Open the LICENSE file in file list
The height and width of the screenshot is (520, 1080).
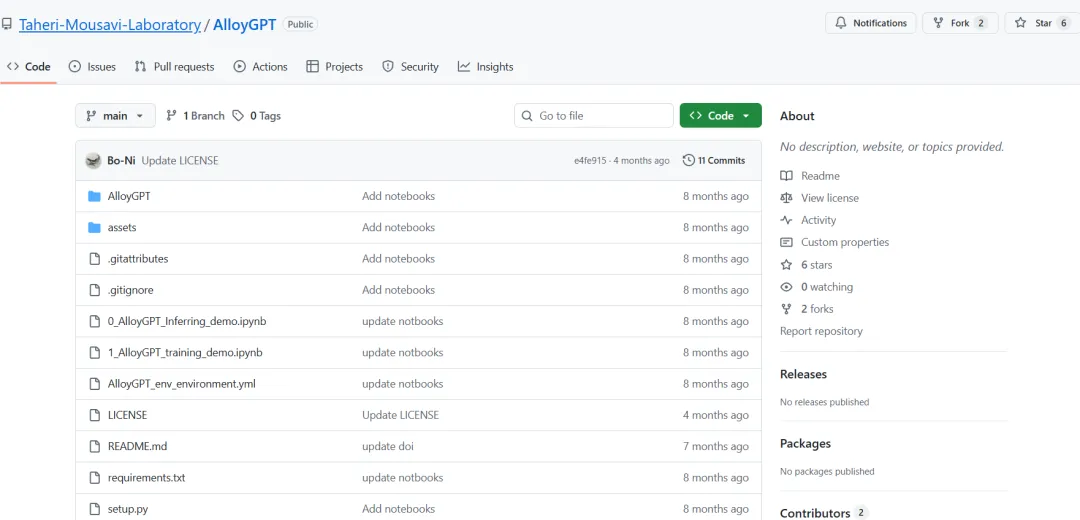tap(127, 415)
